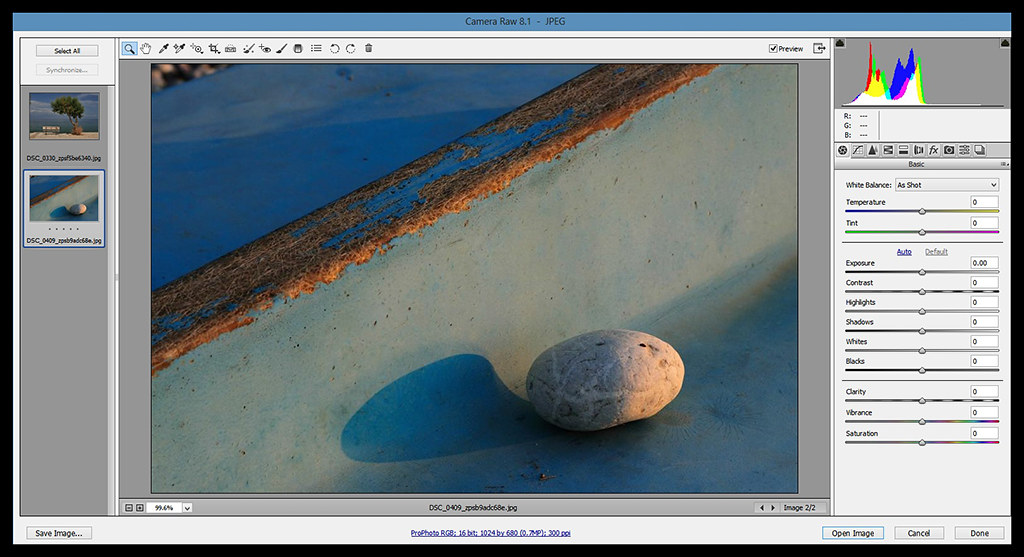
Task: Open the Basic panel options menu
Action: tap(1003, 164)
